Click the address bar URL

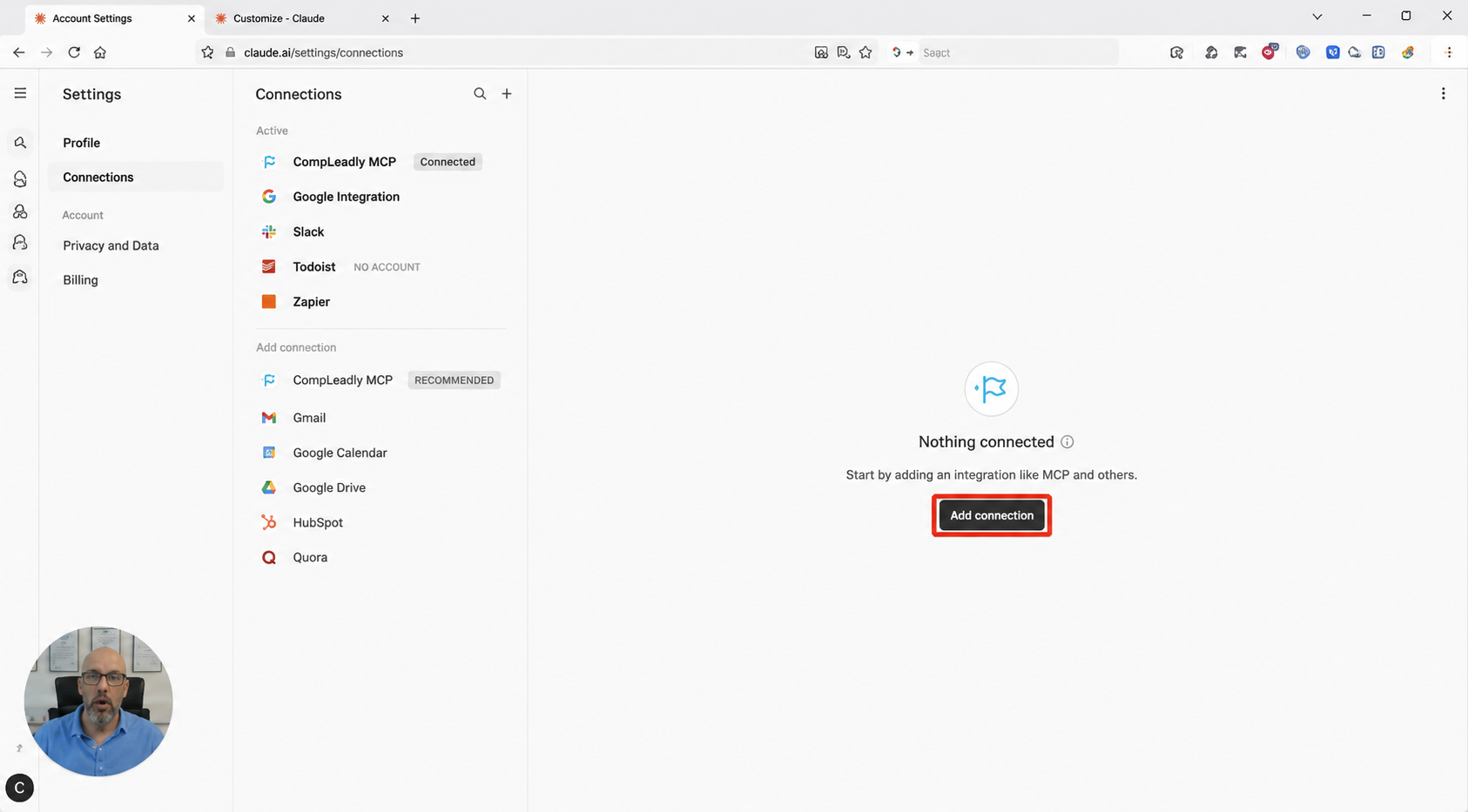point(323,52)
